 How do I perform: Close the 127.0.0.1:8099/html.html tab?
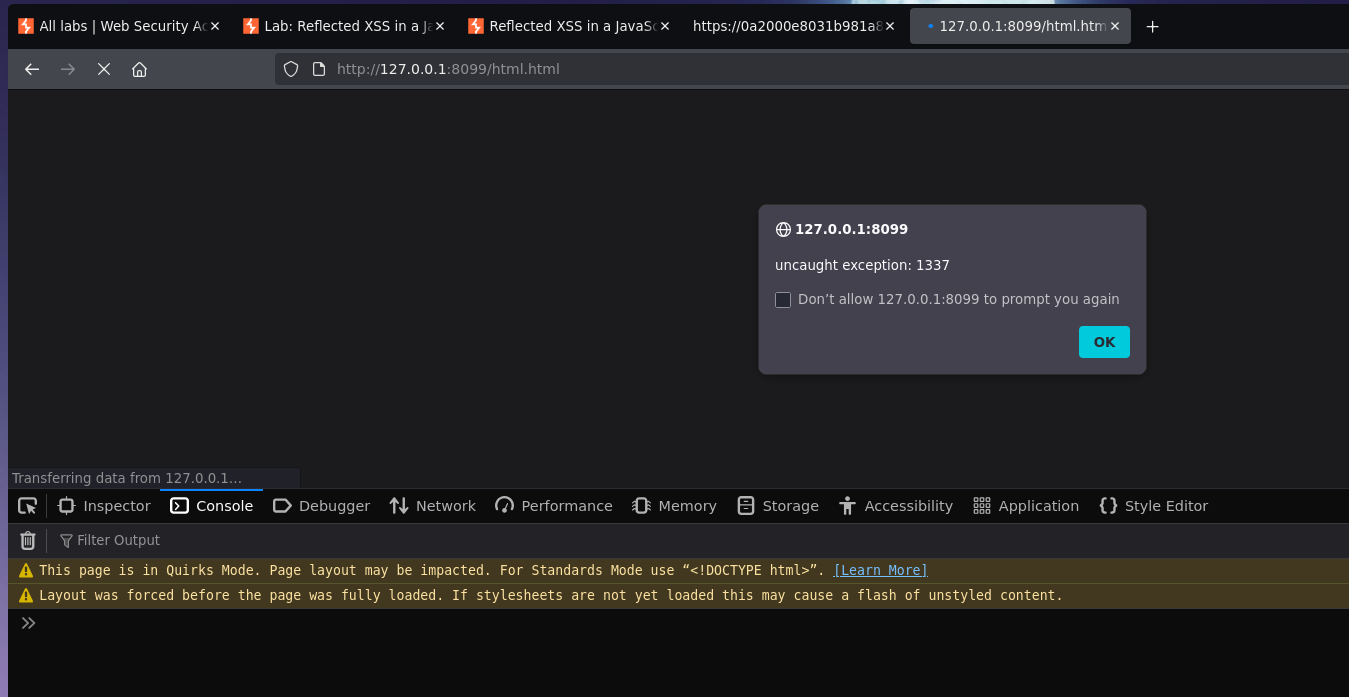point(1114,26)
